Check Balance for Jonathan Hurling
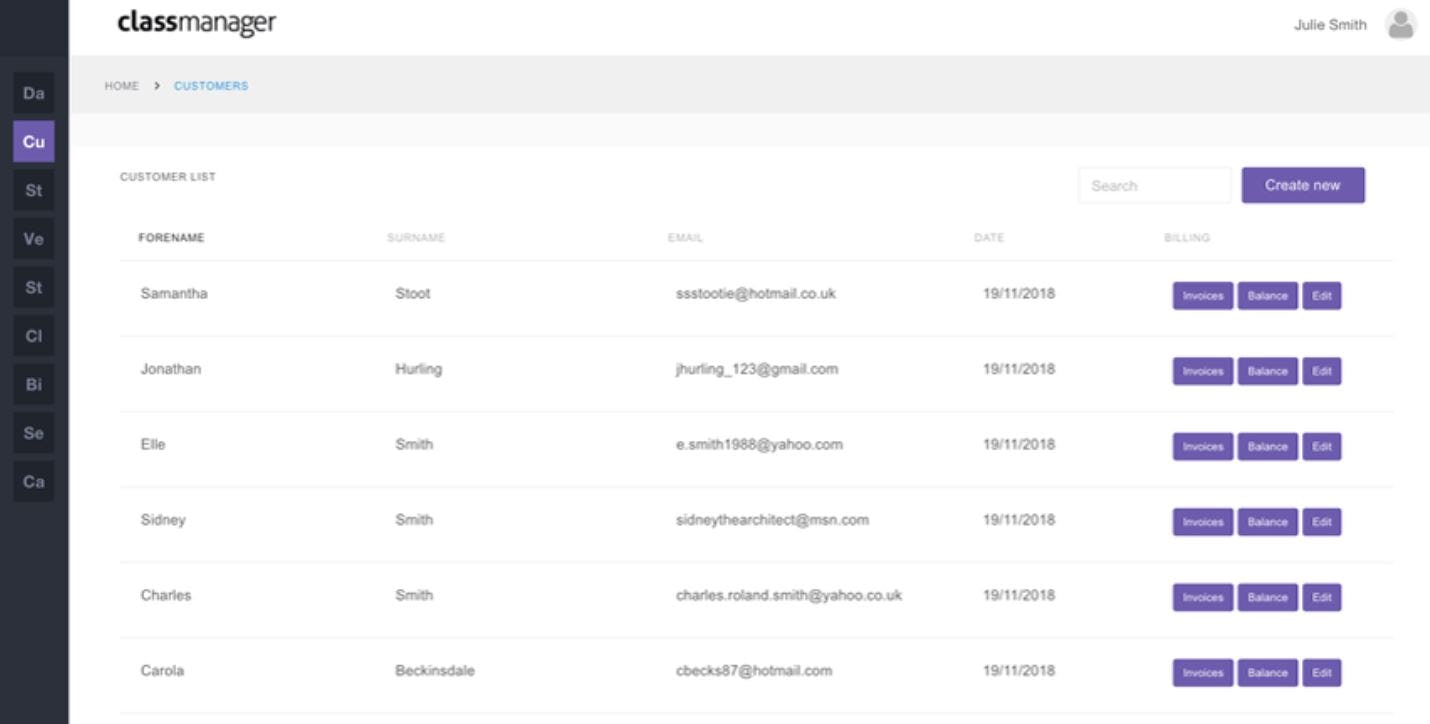Viewport: 1430px width, 724px height. pos(1268,370)
